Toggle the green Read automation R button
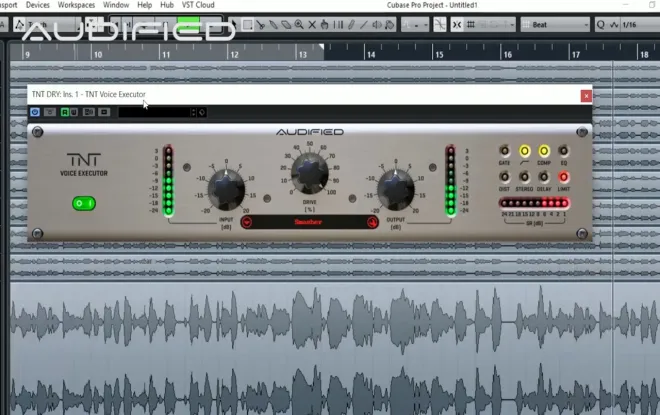Image resolution: width=660 pixels, height=415 pixels. 64,112
